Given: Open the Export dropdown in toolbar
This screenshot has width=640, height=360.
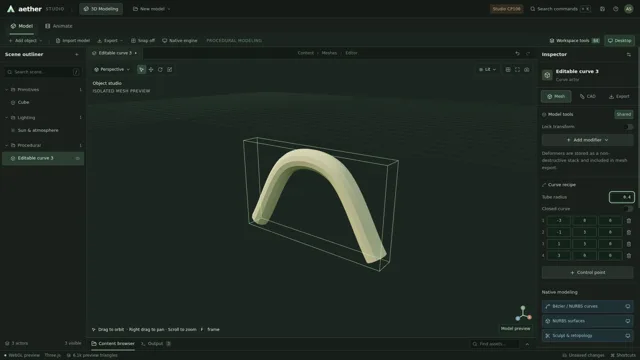Looking at the screenshot, I should tap(110, 40).
